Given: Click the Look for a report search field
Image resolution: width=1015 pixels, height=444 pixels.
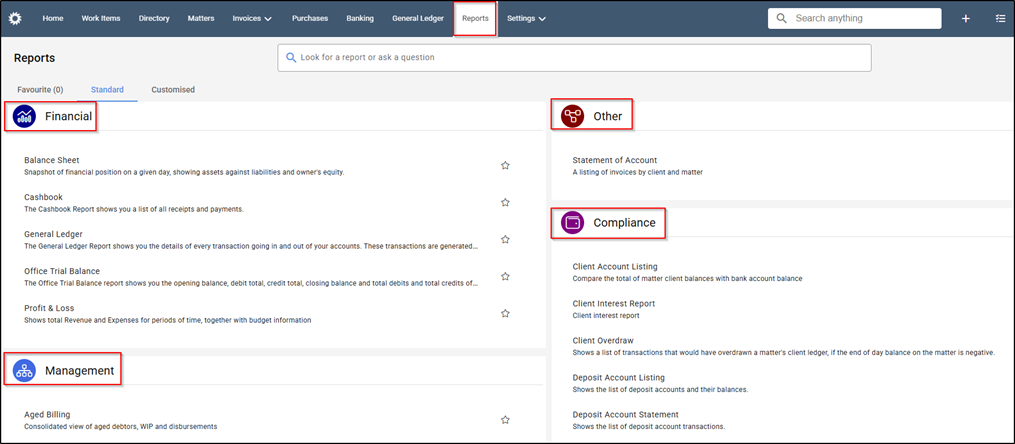Looking at the screenshot, I should coord(574,58).
